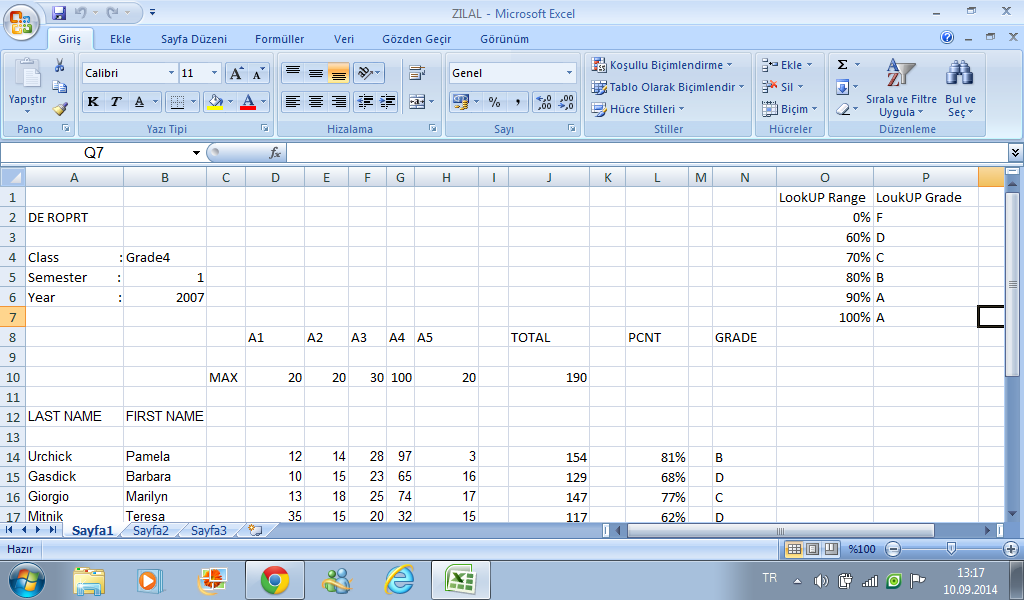
Task: Copy selection icon in Pano group
Action: tap(59, 87)
